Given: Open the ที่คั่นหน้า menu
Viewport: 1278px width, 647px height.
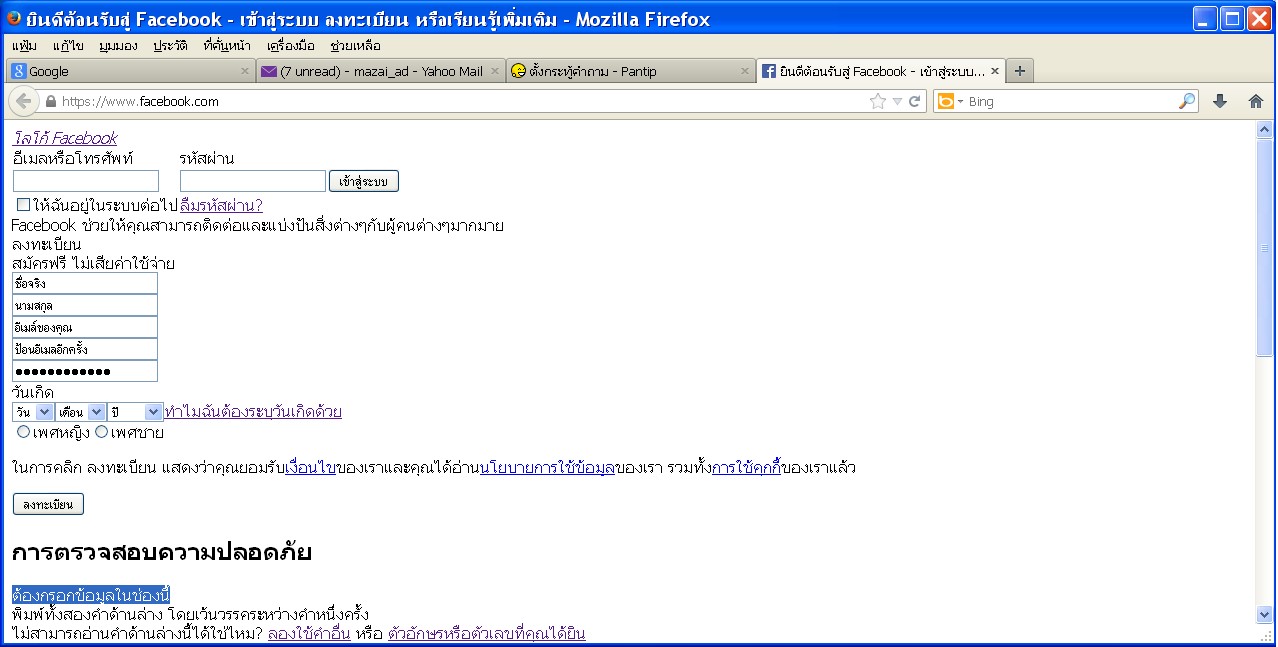Looking at the screenshot, I should click(227, 46).
